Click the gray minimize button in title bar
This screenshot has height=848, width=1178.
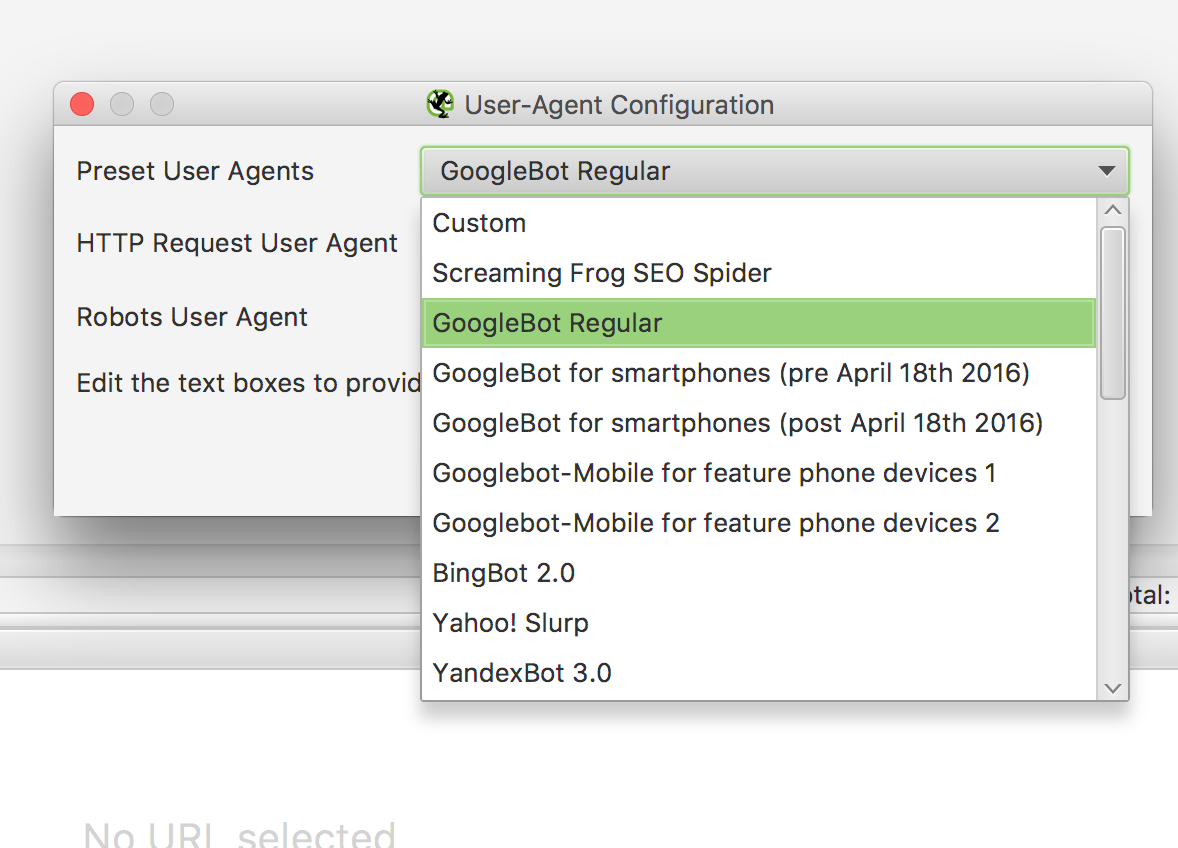point(122,104)
